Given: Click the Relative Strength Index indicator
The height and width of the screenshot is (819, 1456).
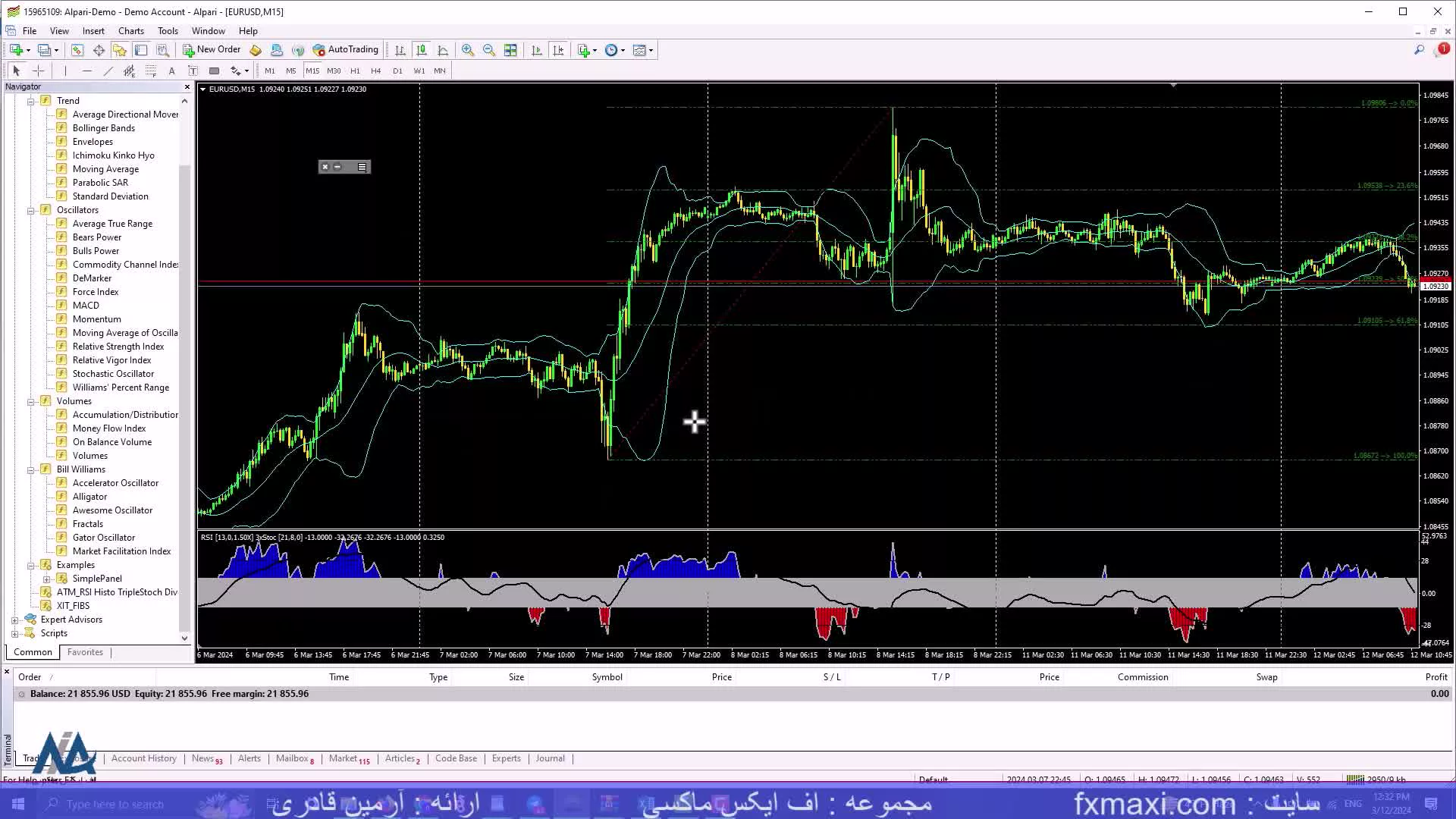Looking at the screenshot, I should tap(118, 346).
